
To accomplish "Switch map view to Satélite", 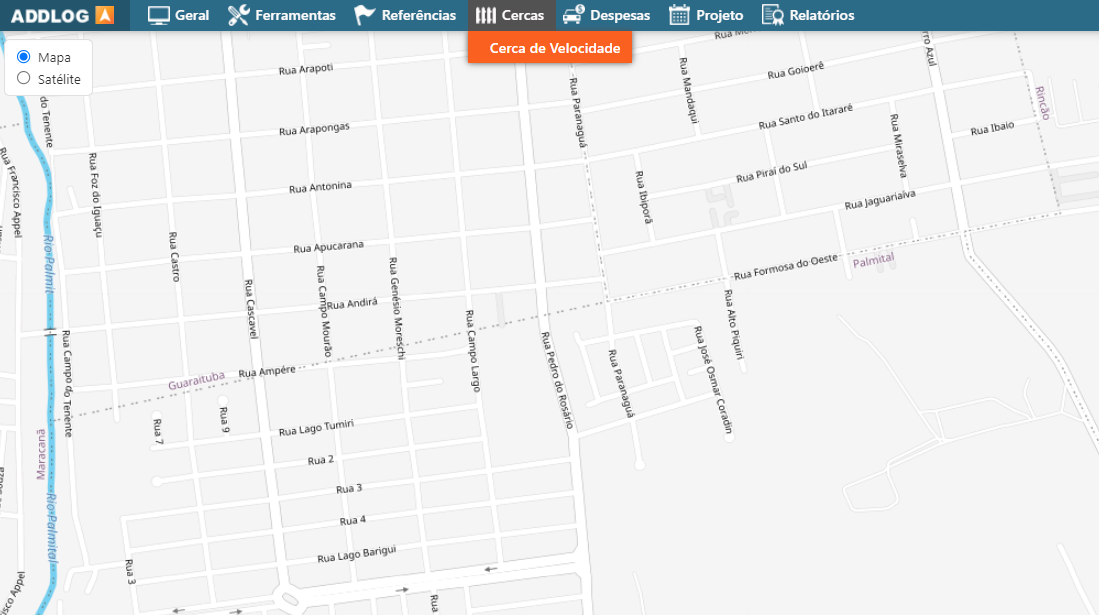I will click(24, 78).
